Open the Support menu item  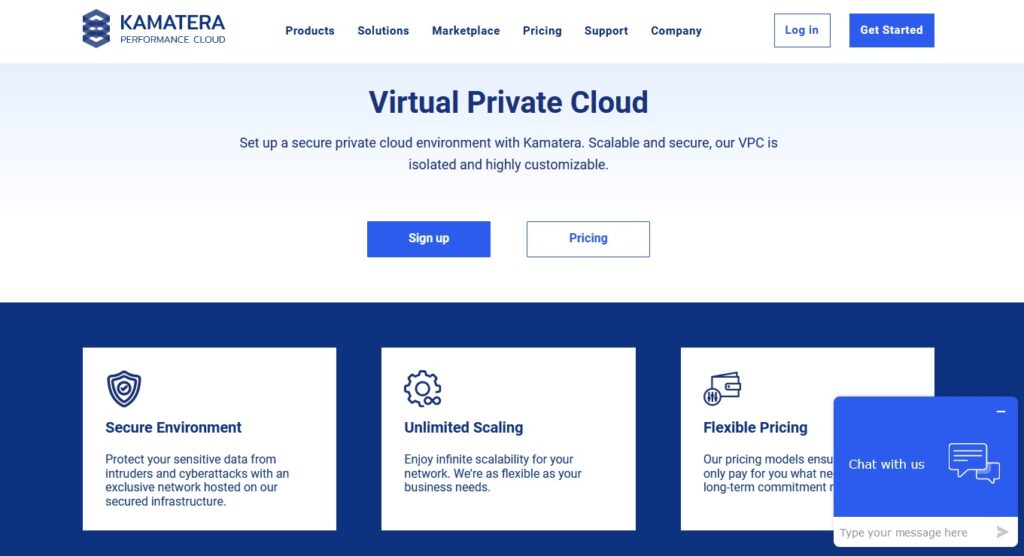coord(606,31)
